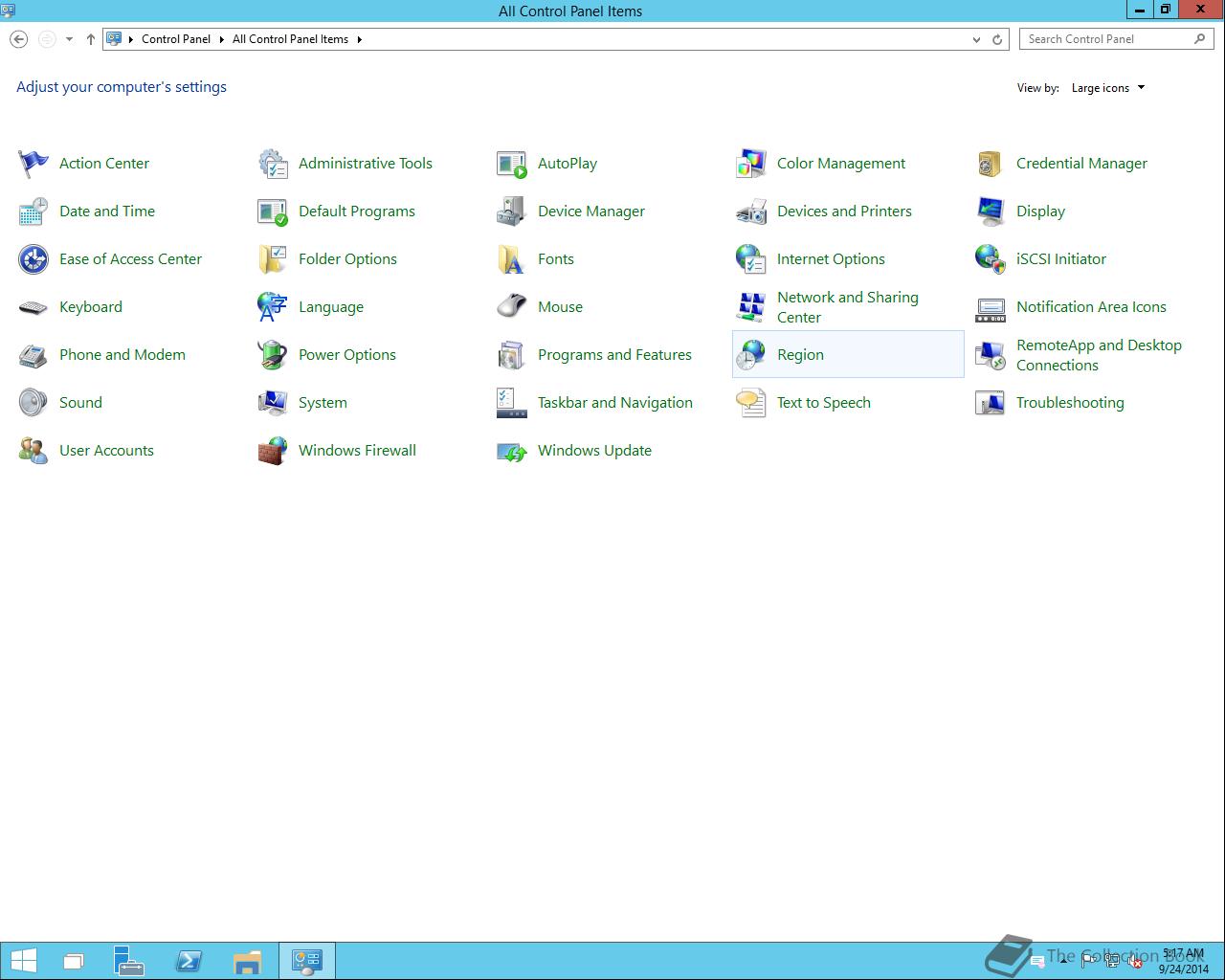Open the Taskbar and Navigation icon
This screenshot has width=1225, height=980.
click(512, 403)
